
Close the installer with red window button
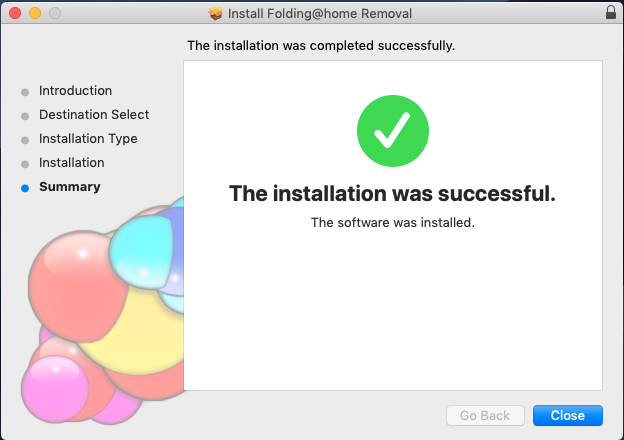[15, 13]
